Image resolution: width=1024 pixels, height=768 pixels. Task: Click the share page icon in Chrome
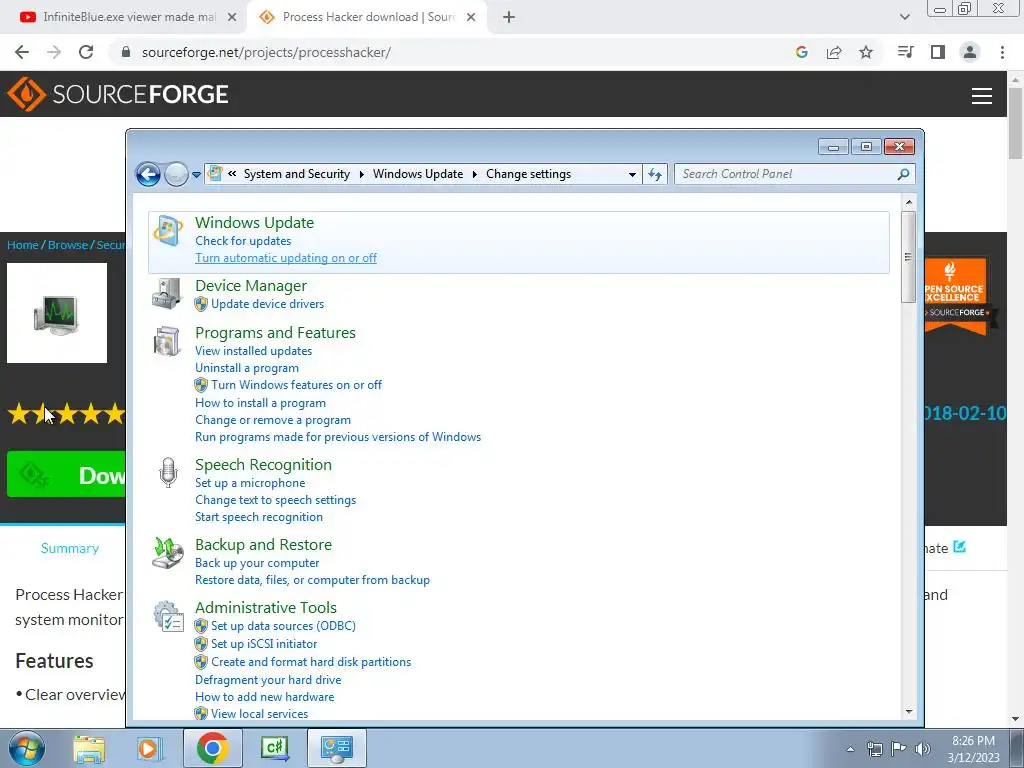834,52
